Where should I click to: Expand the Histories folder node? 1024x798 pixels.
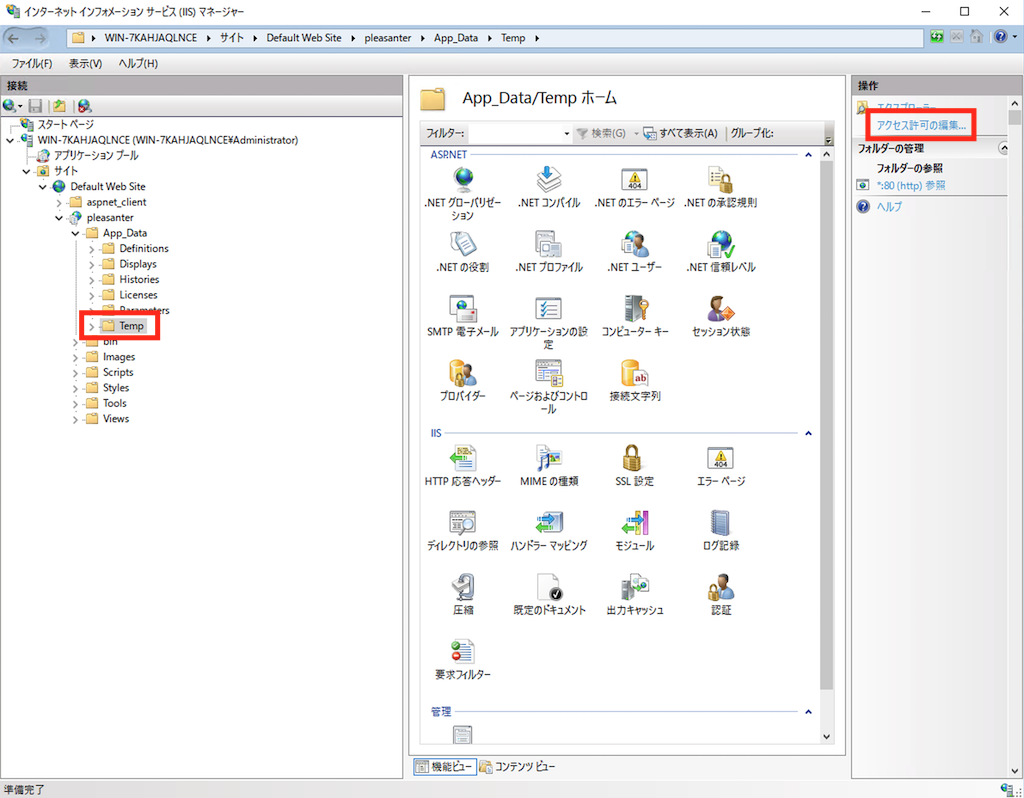(91, 279)
